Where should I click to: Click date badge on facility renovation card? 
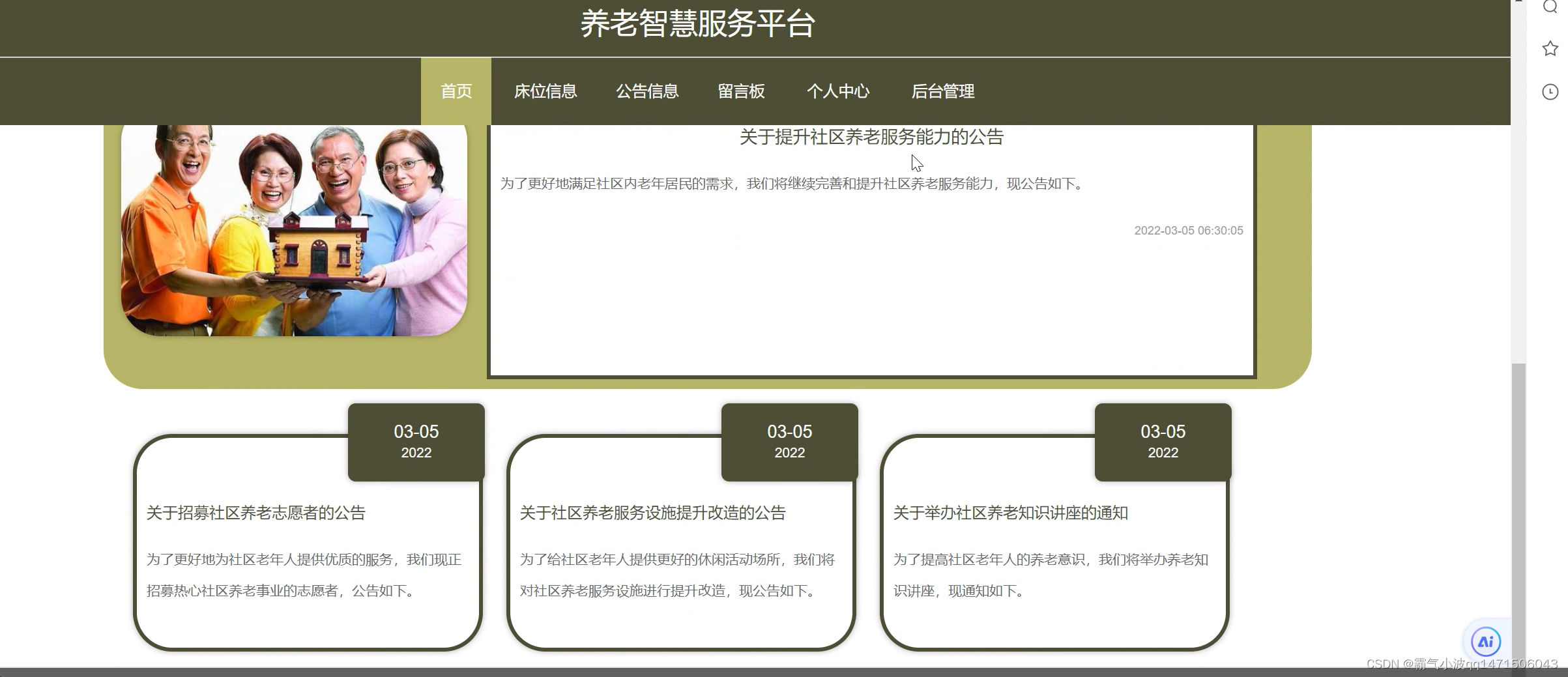[x=790, y=442]
